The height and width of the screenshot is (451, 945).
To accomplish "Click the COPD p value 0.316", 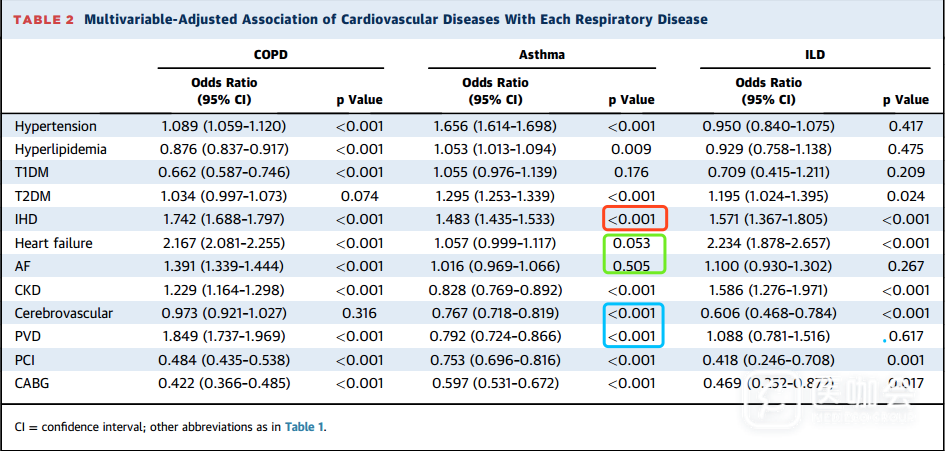I will (x=359, y=313).
